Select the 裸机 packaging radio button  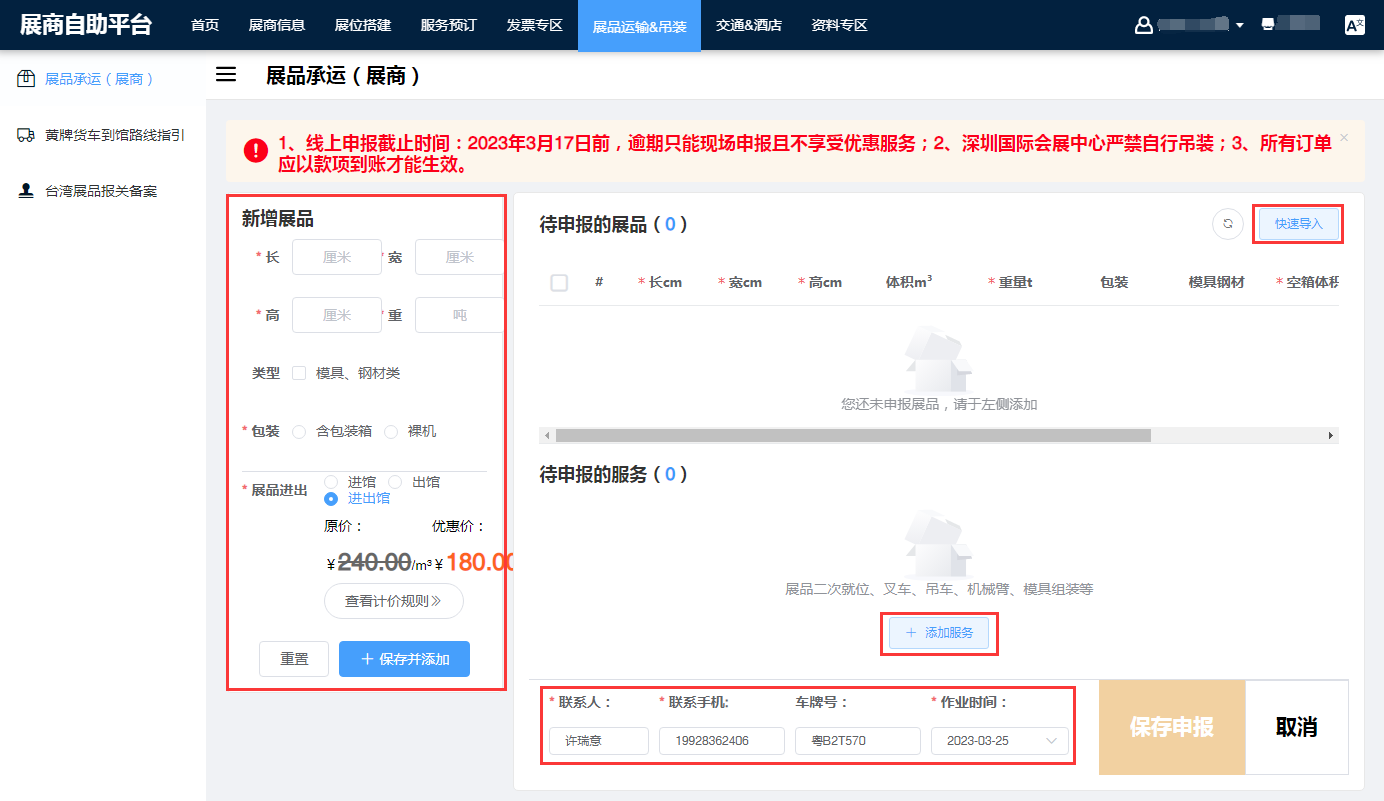point(391,432)
